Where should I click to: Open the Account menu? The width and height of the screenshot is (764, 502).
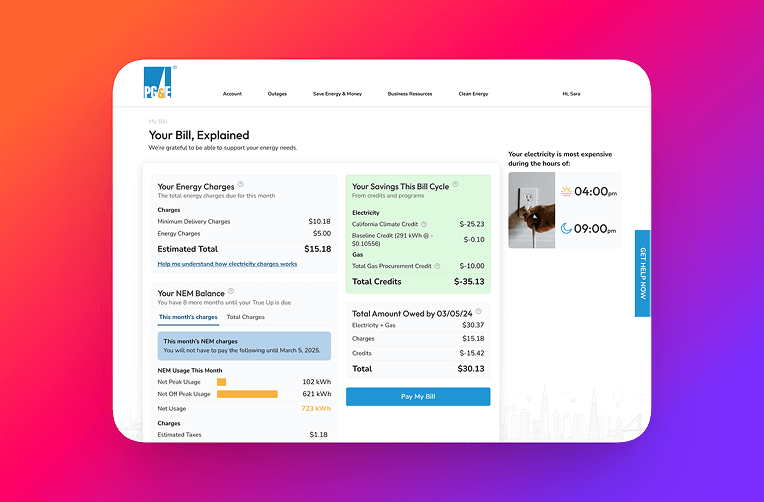point(232,94)
